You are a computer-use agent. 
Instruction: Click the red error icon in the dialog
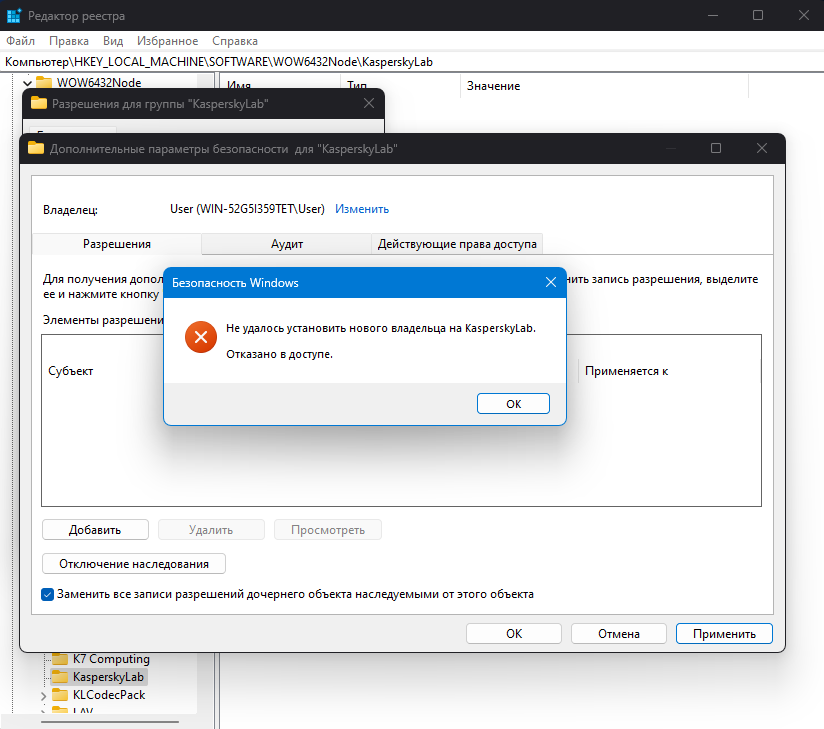[201, 337]
